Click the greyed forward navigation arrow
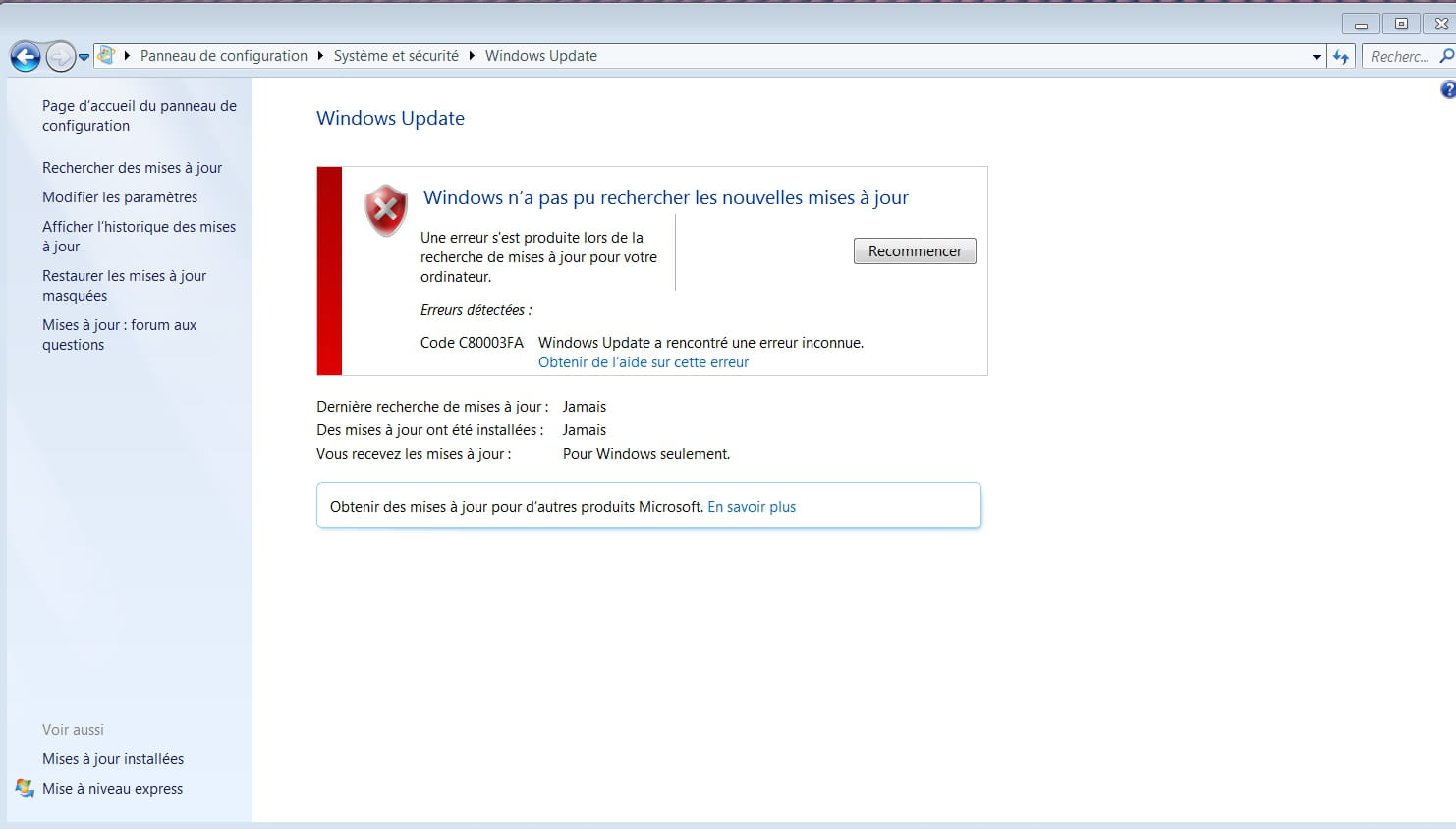This screenshot has height=829, width=1456. click(x=60, y=56)
